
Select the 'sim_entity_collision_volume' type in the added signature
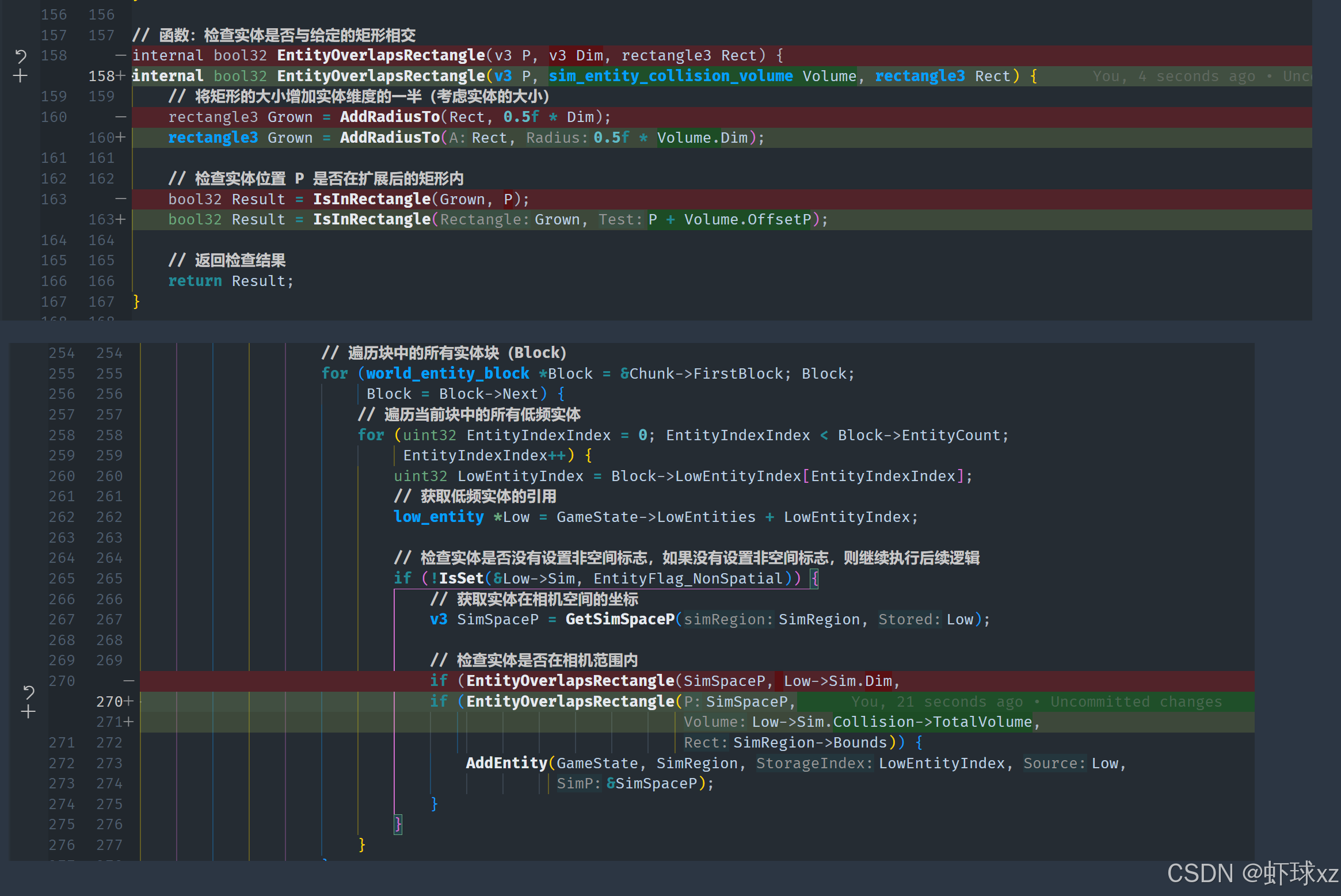click(670, 76)
